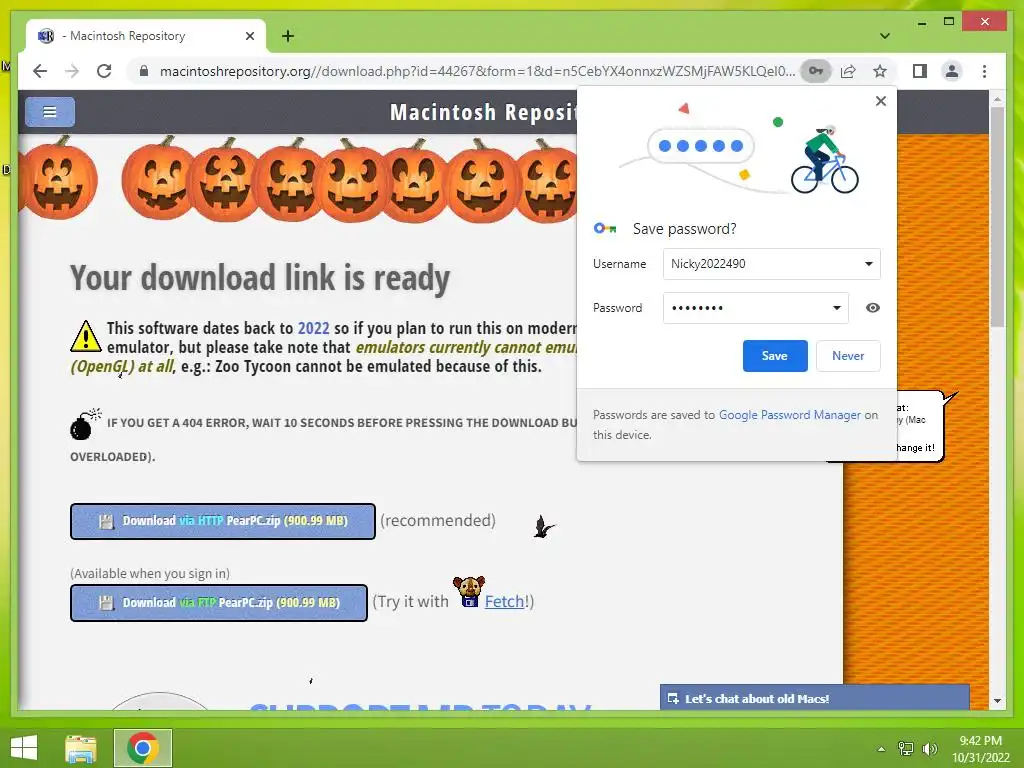
Task: Go back to the previous page
Action: [40, 71]
